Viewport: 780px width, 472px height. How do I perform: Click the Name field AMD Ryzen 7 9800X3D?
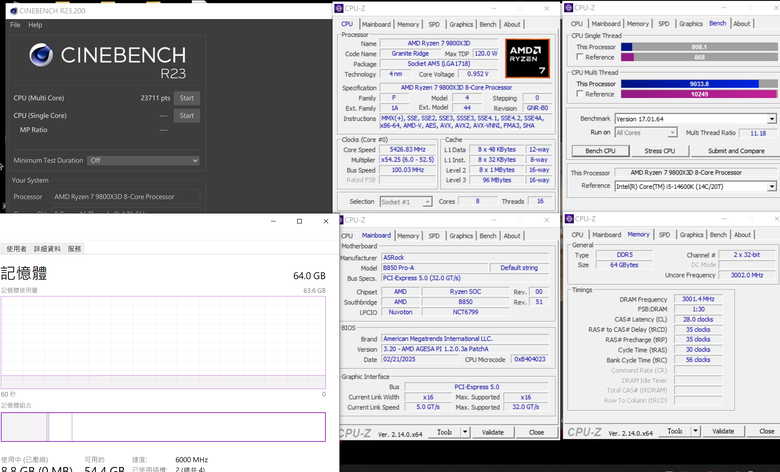[x=439, y=43]
